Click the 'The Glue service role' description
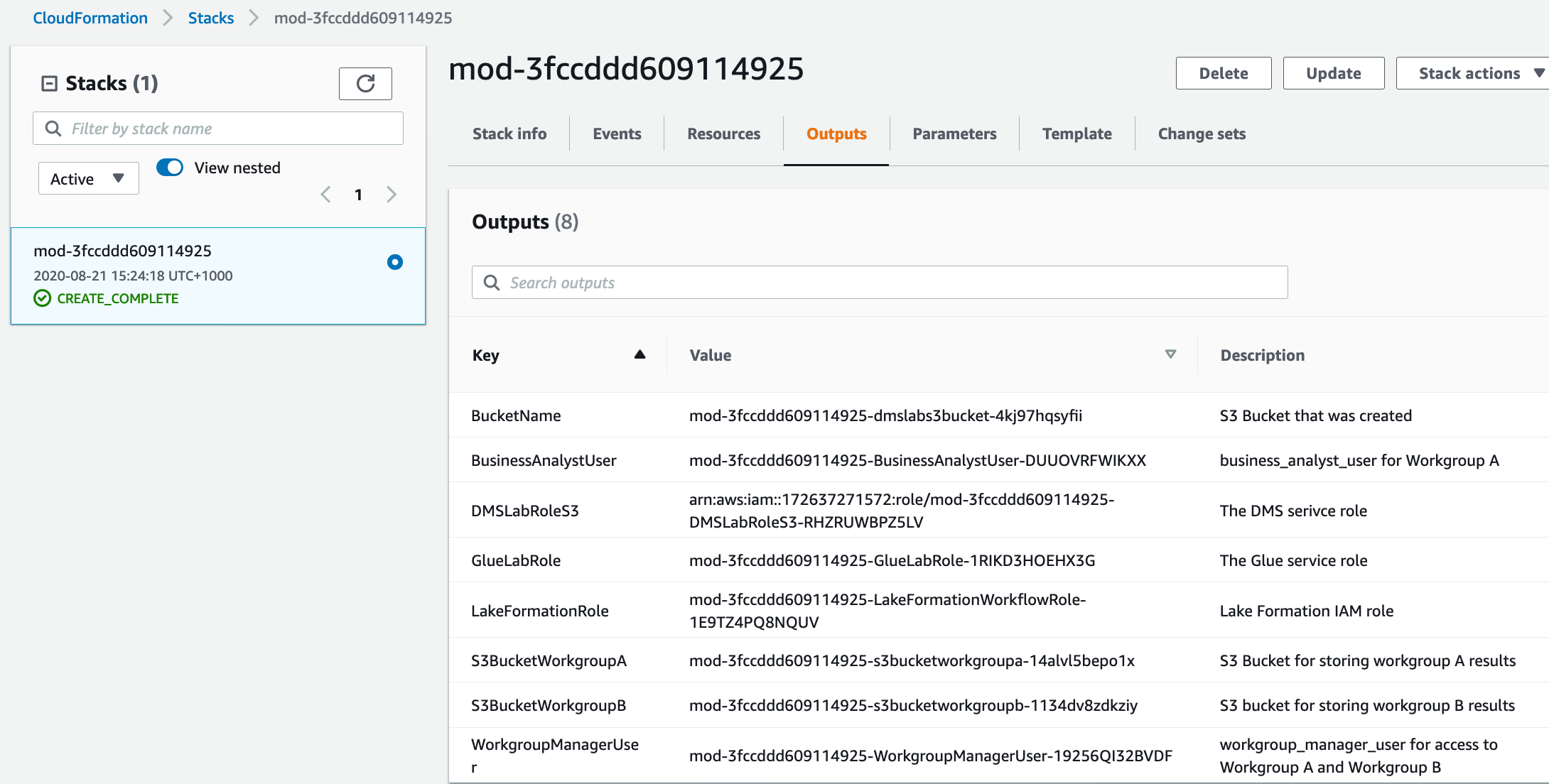Image resolution: width=1549 pixels, height=784 pixels. point(1293,560)
